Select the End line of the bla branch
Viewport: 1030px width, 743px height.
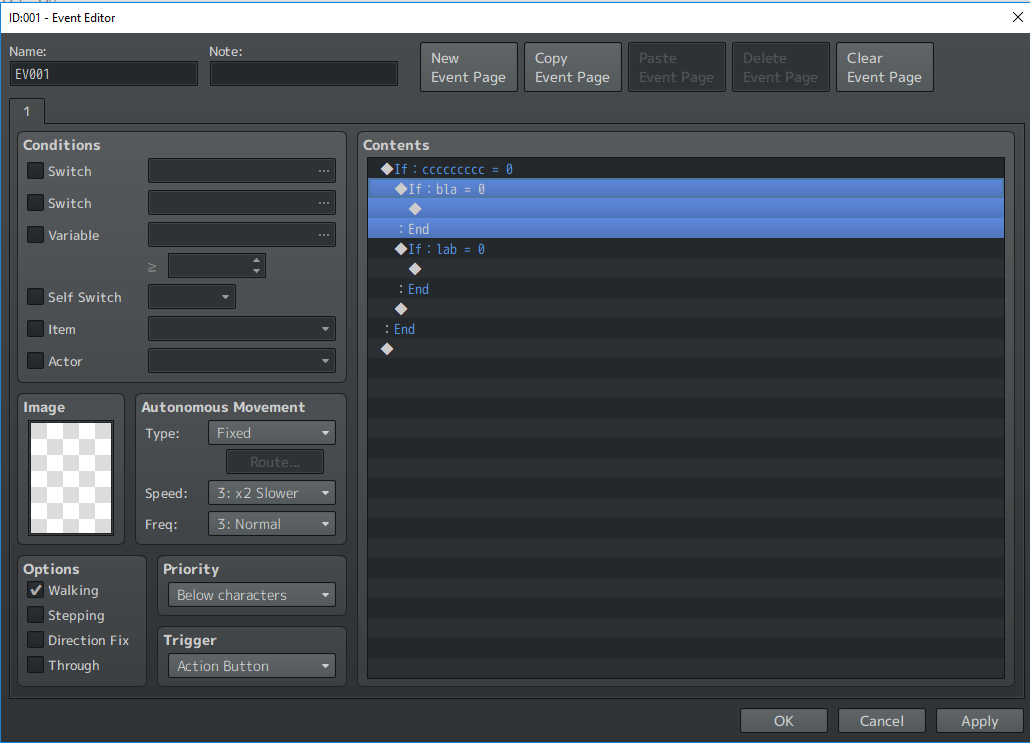(686, 229)
